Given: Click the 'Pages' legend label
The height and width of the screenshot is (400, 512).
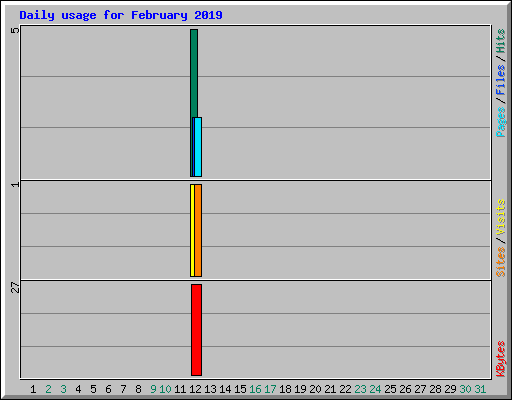Looking at the screenshot, I should pos(500,122).
